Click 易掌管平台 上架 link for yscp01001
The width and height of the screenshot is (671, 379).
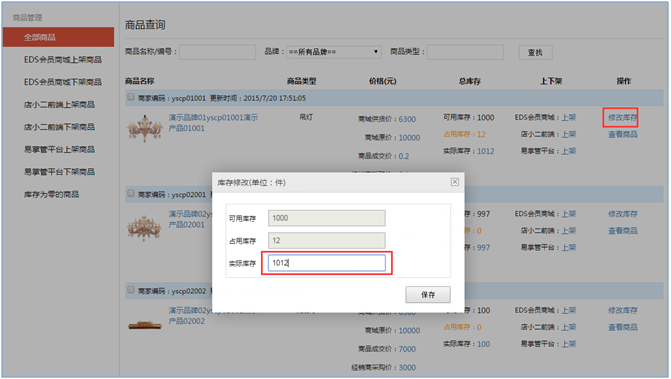(x=568, y=151)
